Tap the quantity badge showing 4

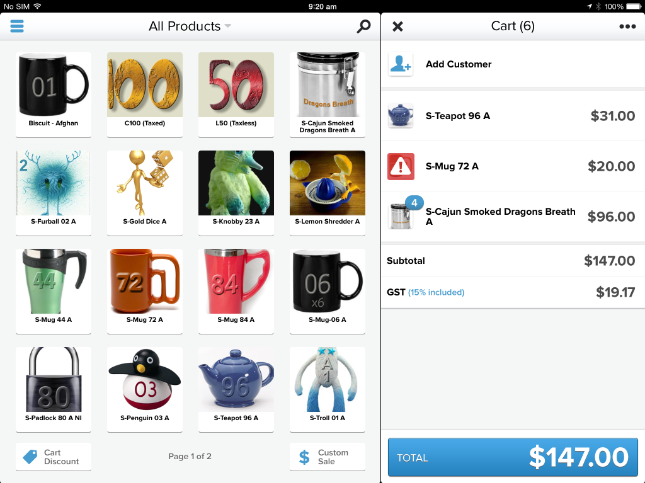(x=414, y=203)
